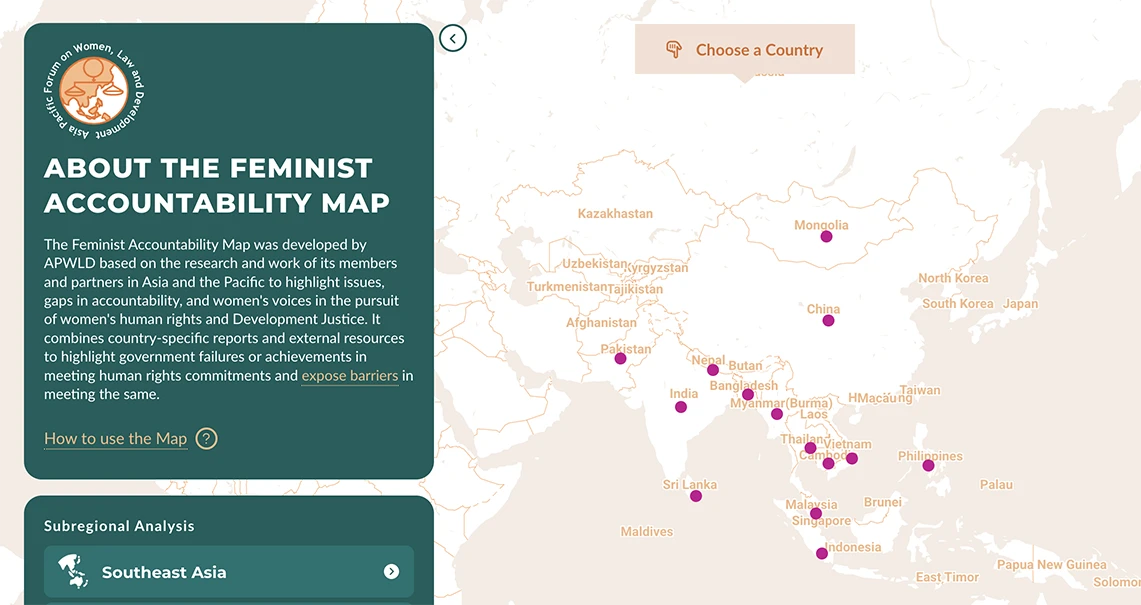1141x605 pixels.
Task: Select the Sri Lanka map marker
Action: tap(696, 496)
